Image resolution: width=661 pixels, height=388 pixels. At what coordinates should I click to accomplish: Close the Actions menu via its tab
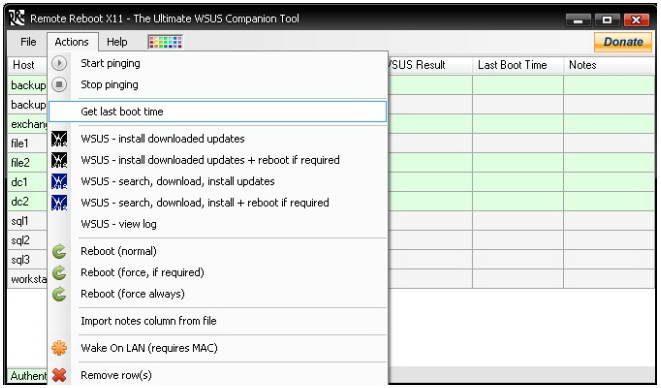tap(72, 42)
